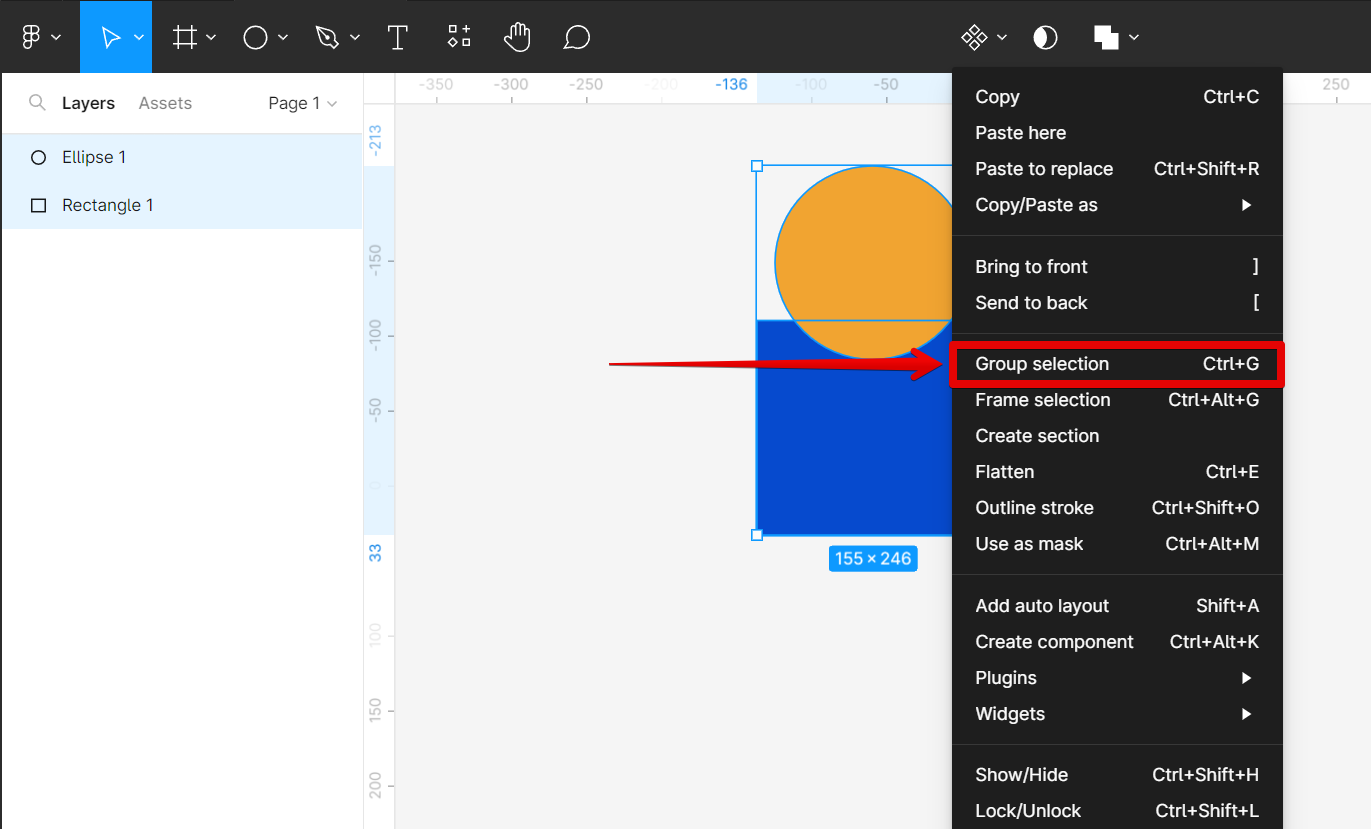Open the Resources tool
The height and width of the screenshot is (829, 1371).
[x=459, y=37]
